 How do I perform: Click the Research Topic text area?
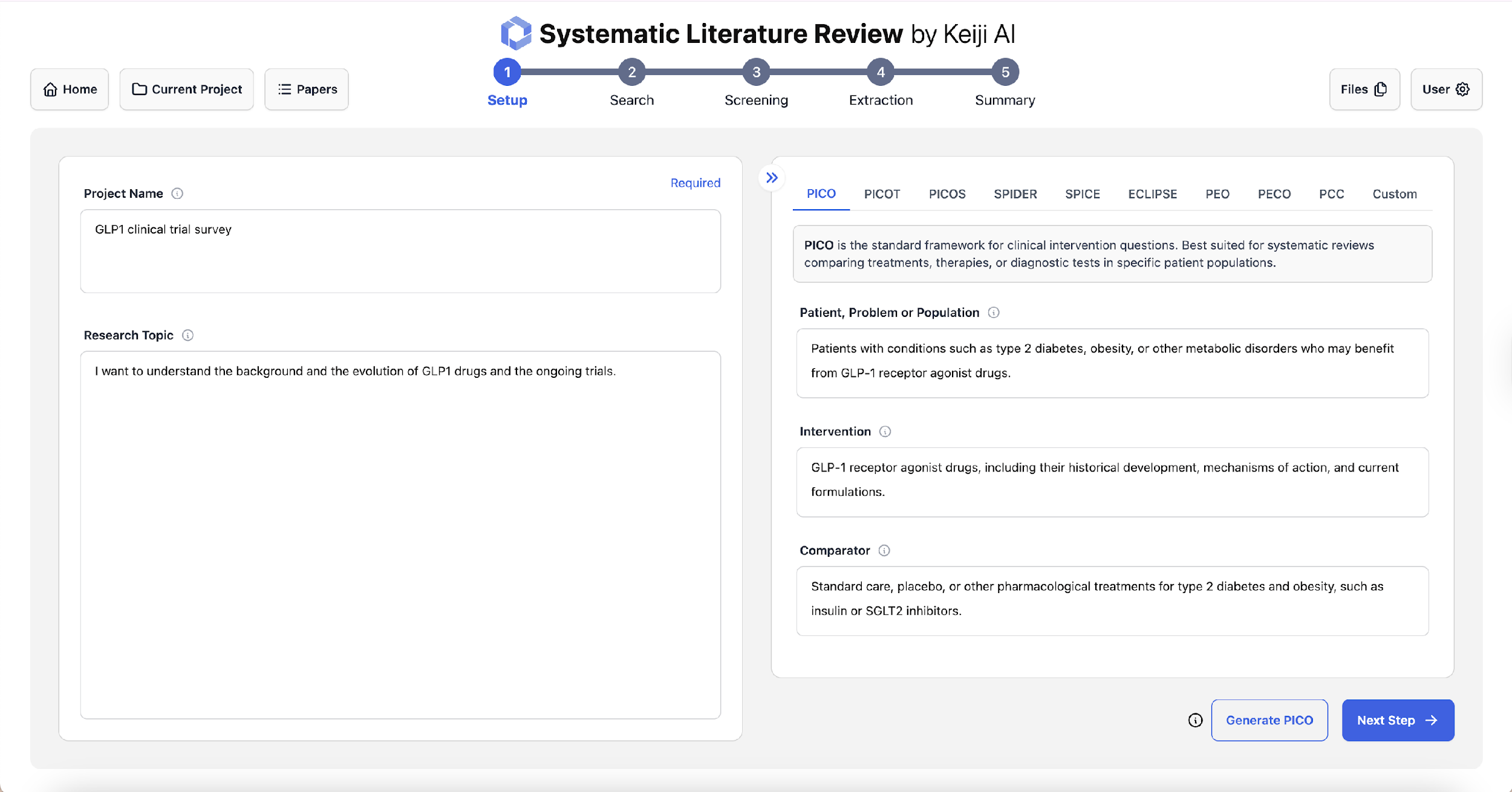(x=400, y=535)
